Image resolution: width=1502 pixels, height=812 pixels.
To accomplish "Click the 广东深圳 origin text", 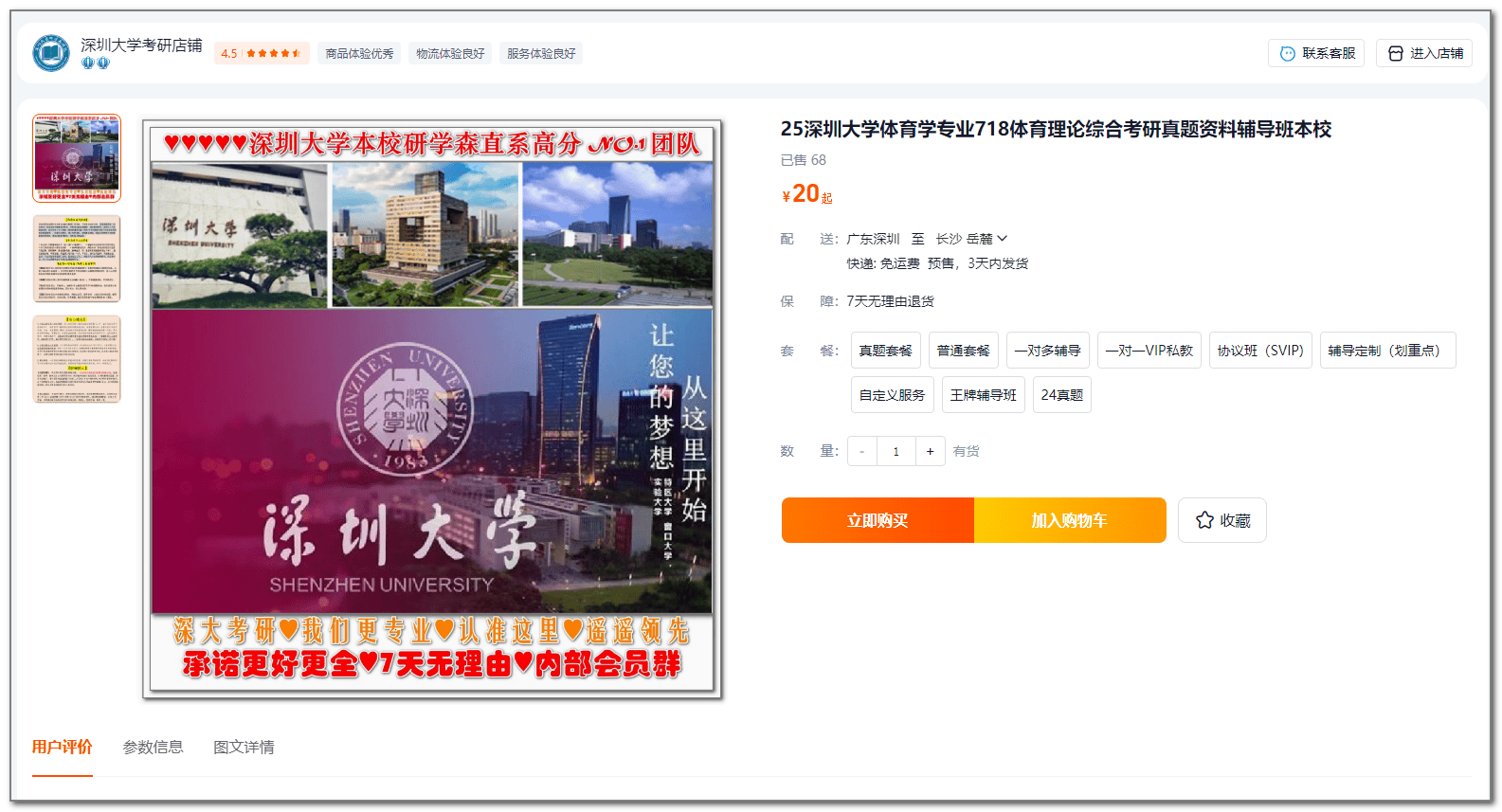I will pyautogui.click(x=873, y=239).
